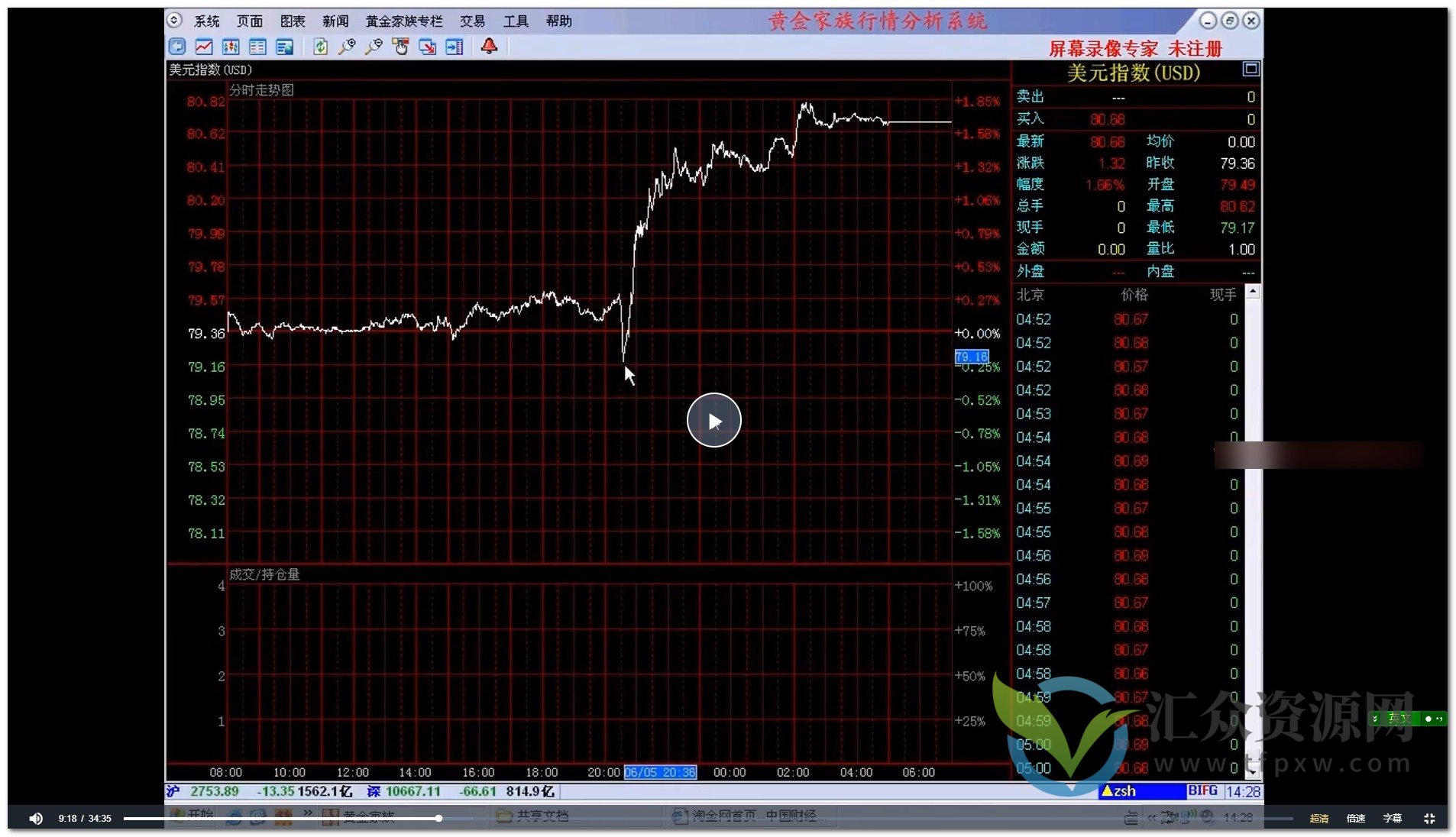Click the trade list scroll-up arrow
The image size is (1456, 837).
[1253, 292]
